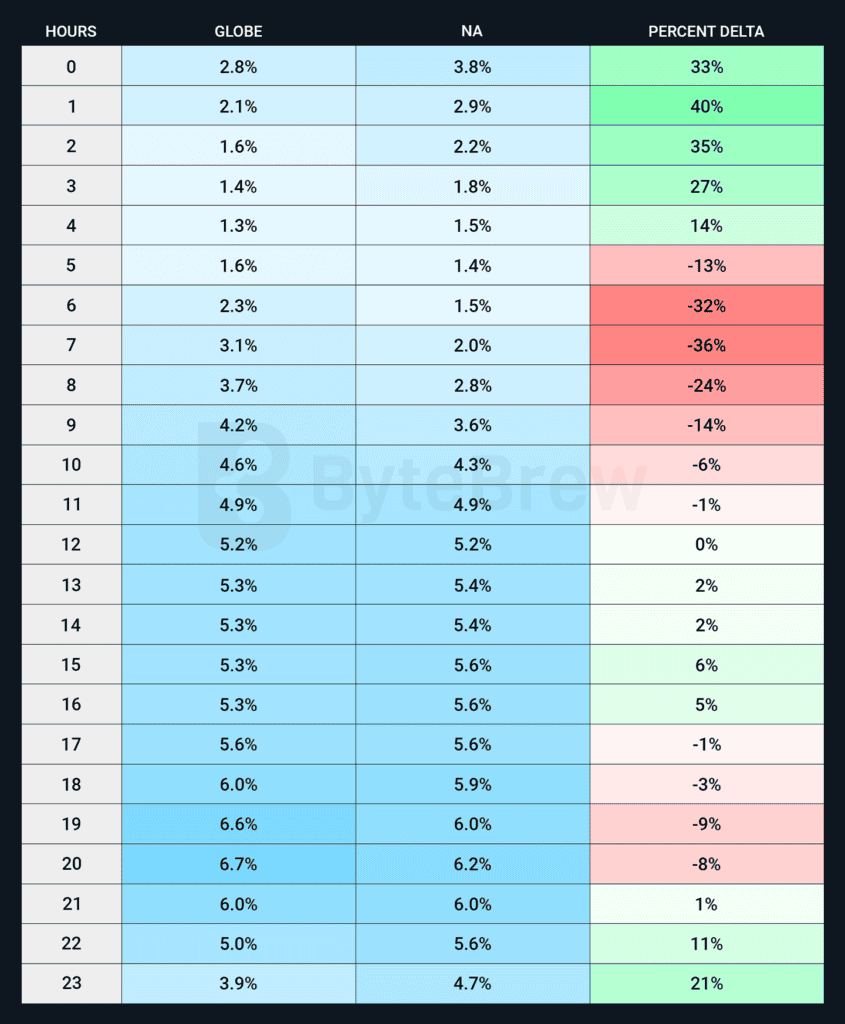This screenshot has height=1024, width=845.
Task: Click the hour 23 row label
Action: [71, 983]
